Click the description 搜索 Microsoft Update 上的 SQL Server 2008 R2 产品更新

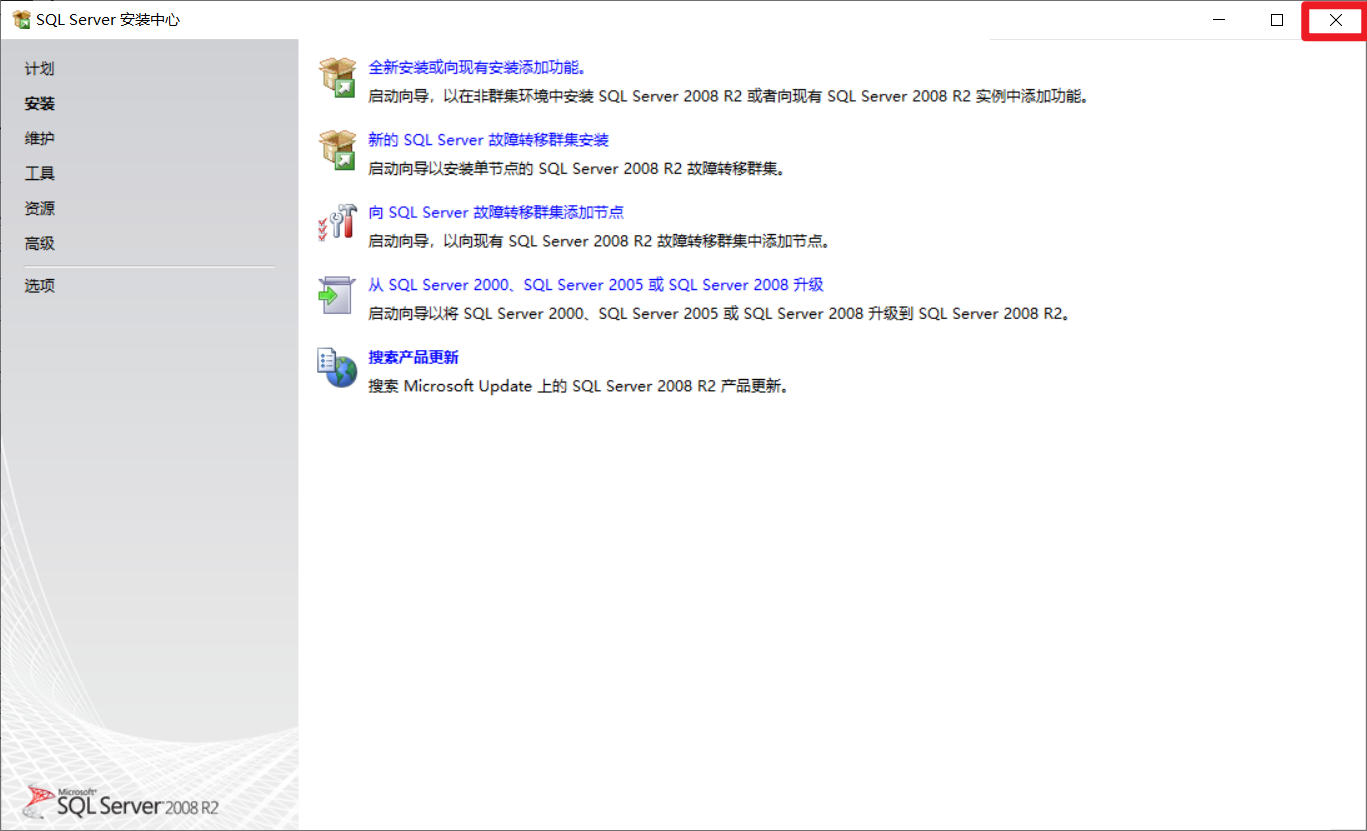[x=580, y=386]
